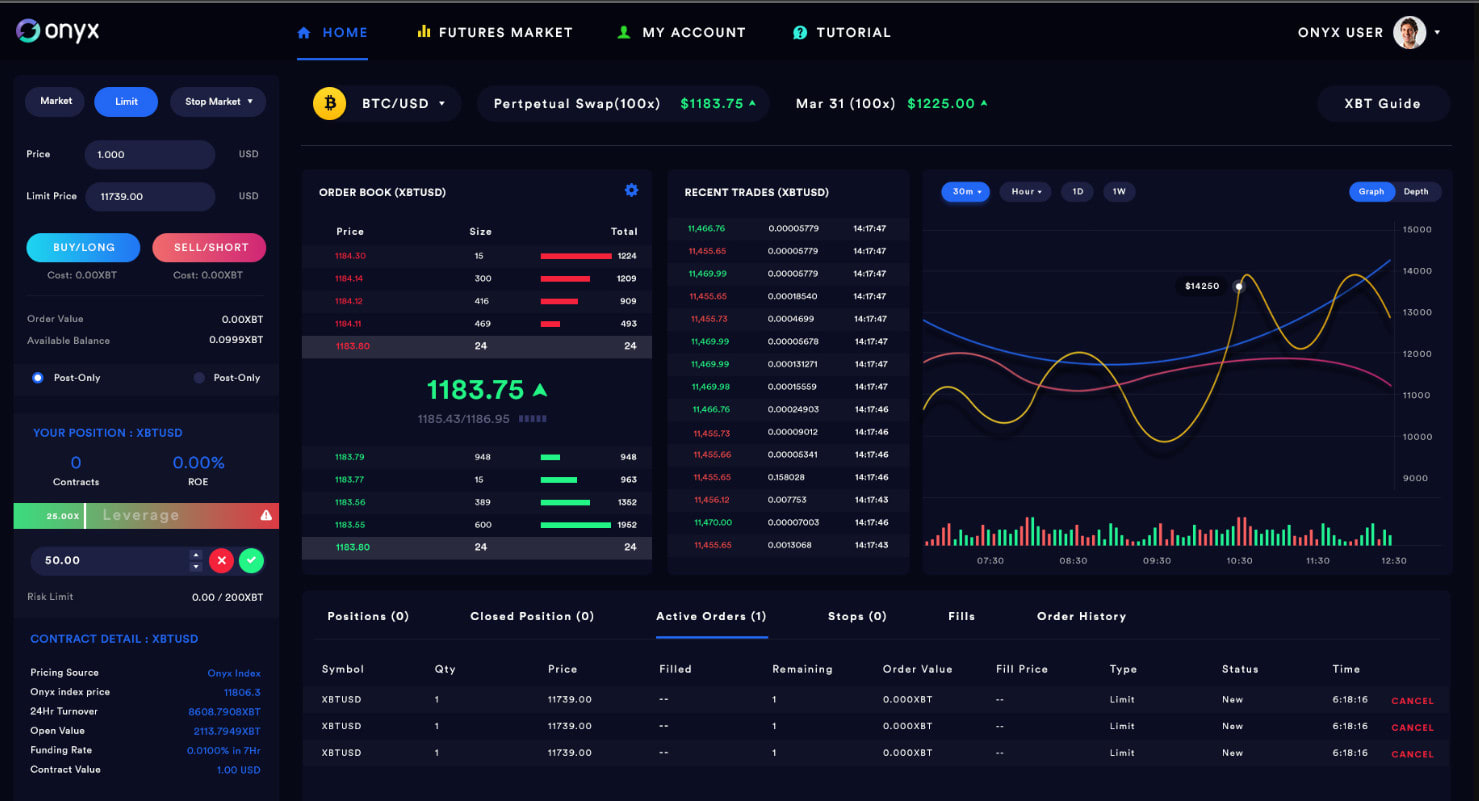Cancel the first XBTUSD active order

click(x=1411, y=700)
